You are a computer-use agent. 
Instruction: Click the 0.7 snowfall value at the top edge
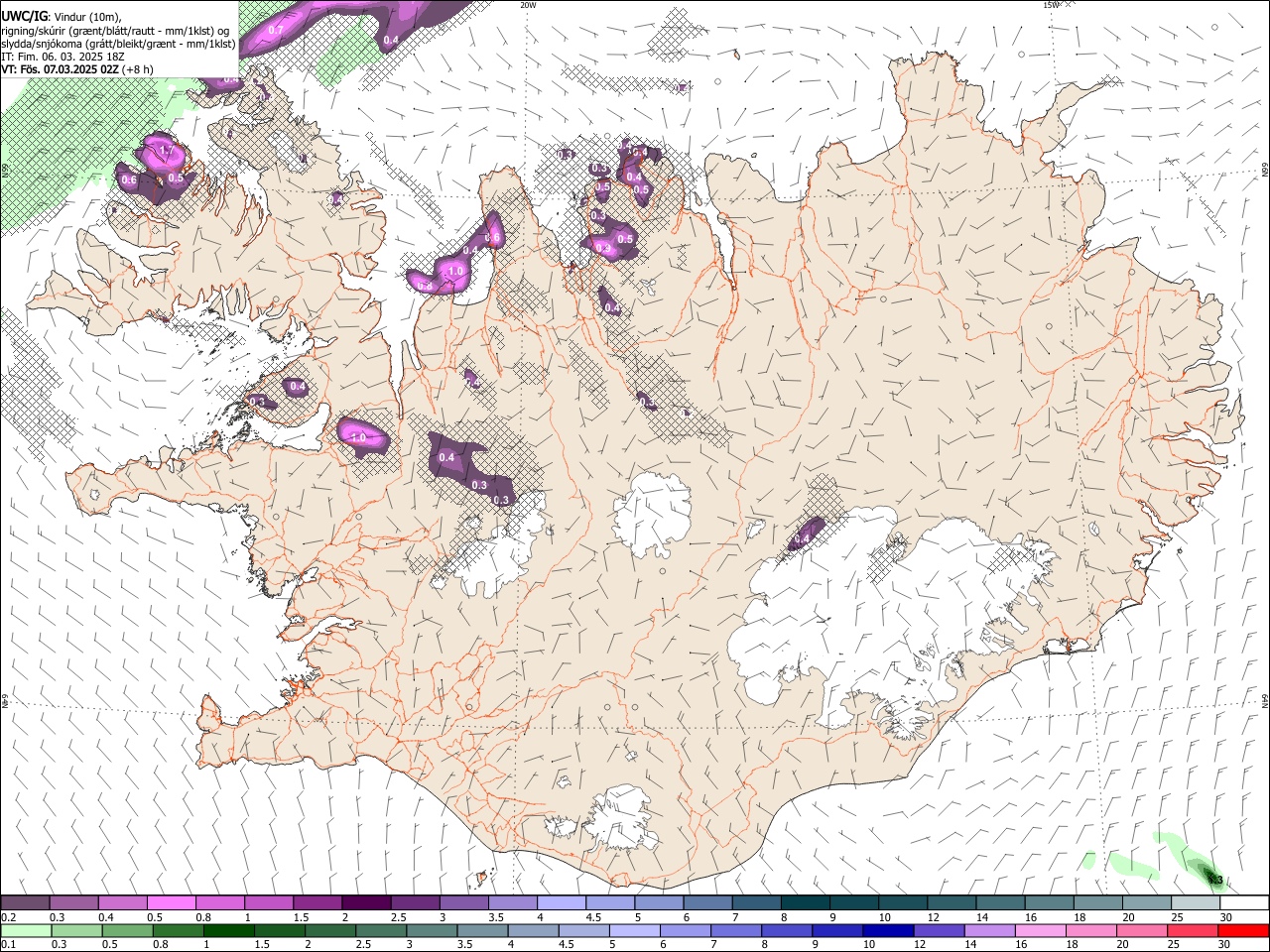(x=276, y=31)
